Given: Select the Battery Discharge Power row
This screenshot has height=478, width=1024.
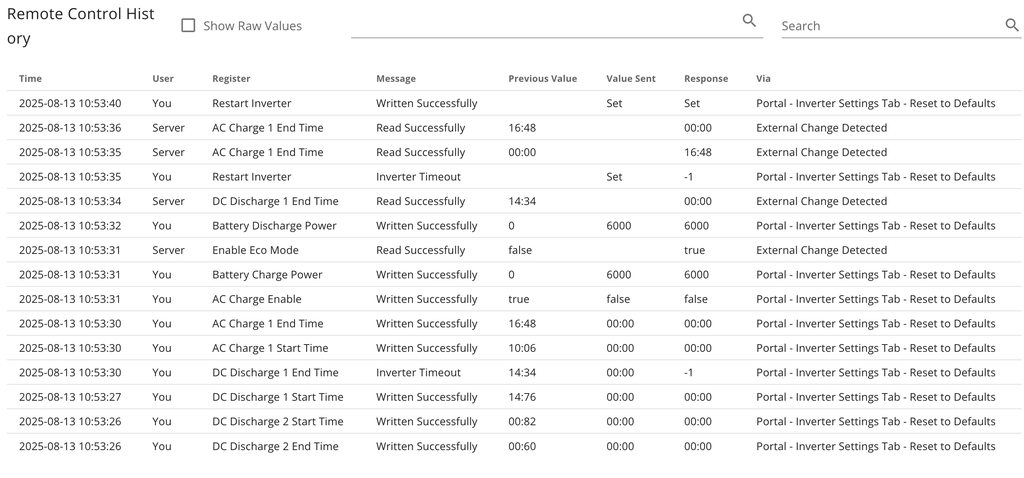Looking at the screenshot, I should pyautogui.click(x=274, y=226).
